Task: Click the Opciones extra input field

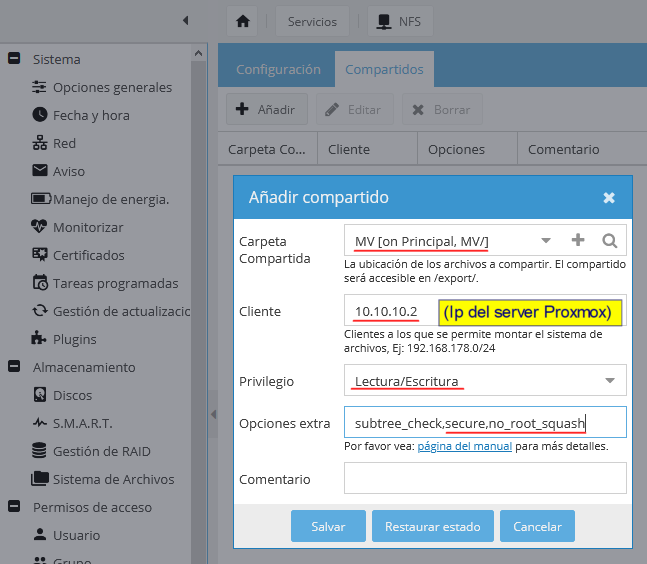Action: point(485,422)
